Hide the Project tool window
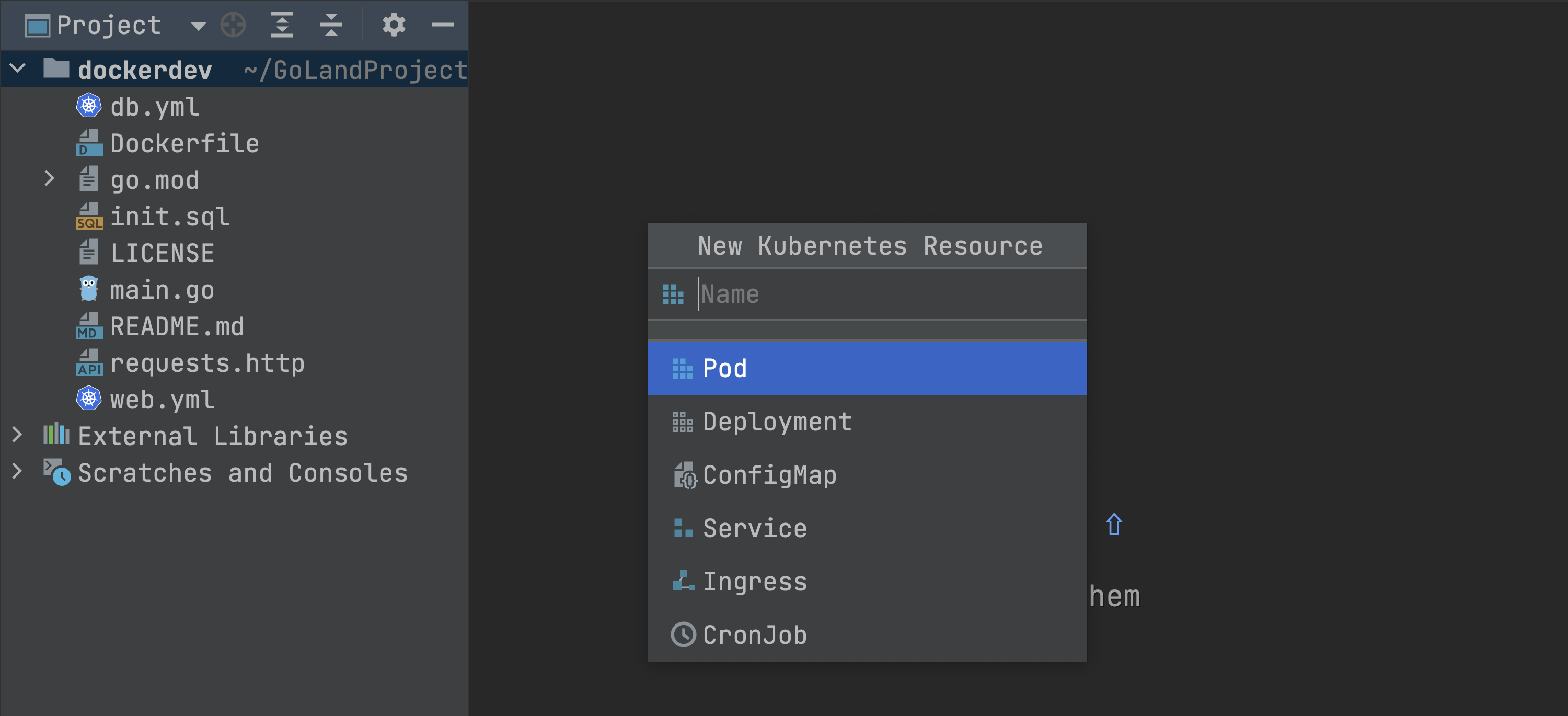The image size is (1568, 716). [443, 25]
